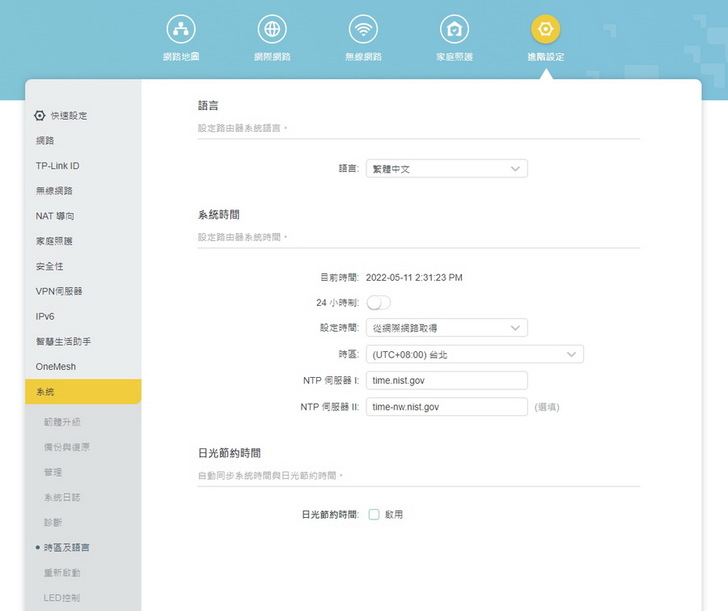Open 備份與復原 backup and restore
Viewport: 728px width, 611px height.
66,447
